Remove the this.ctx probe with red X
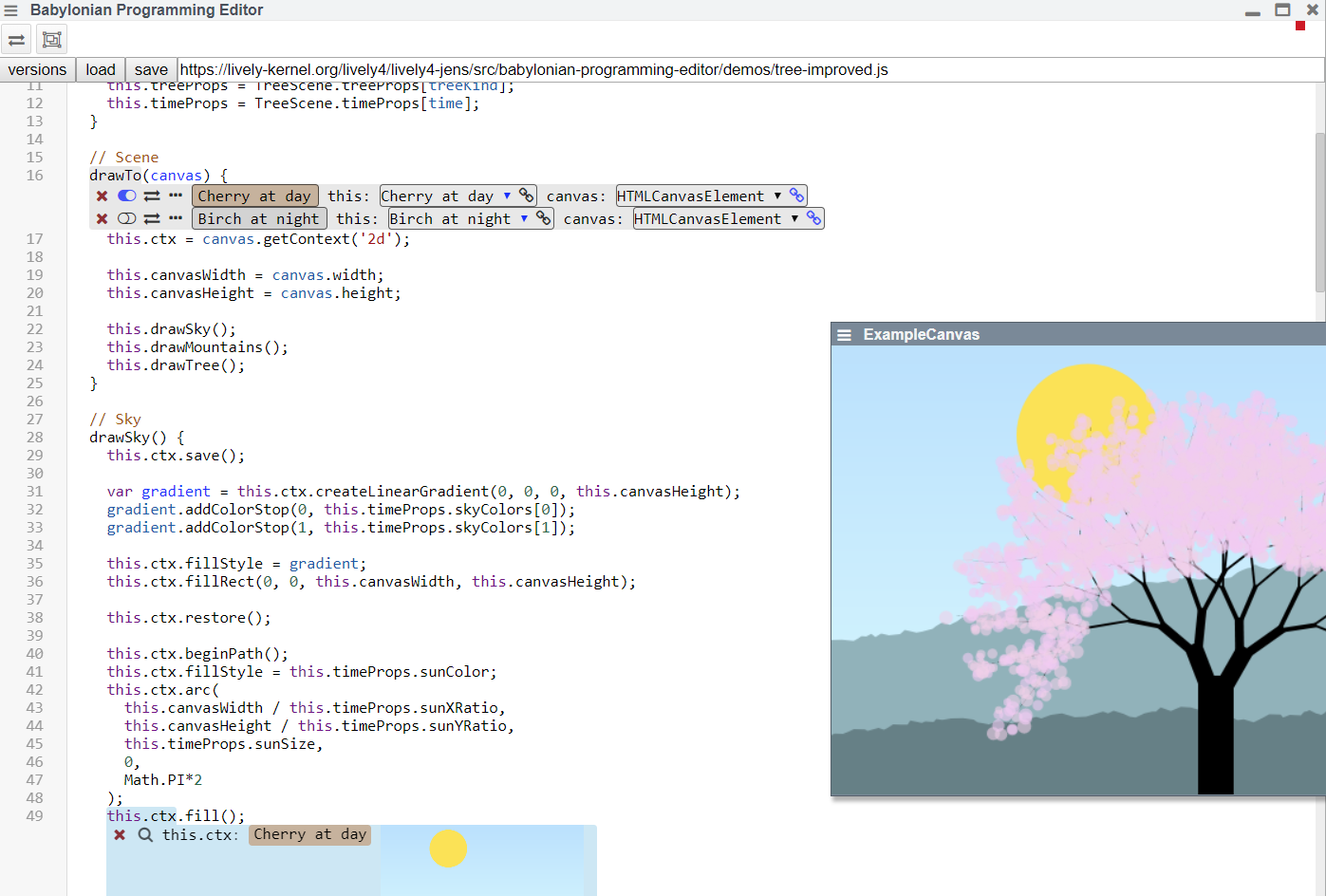The image size is (1326, 896). 120,835
